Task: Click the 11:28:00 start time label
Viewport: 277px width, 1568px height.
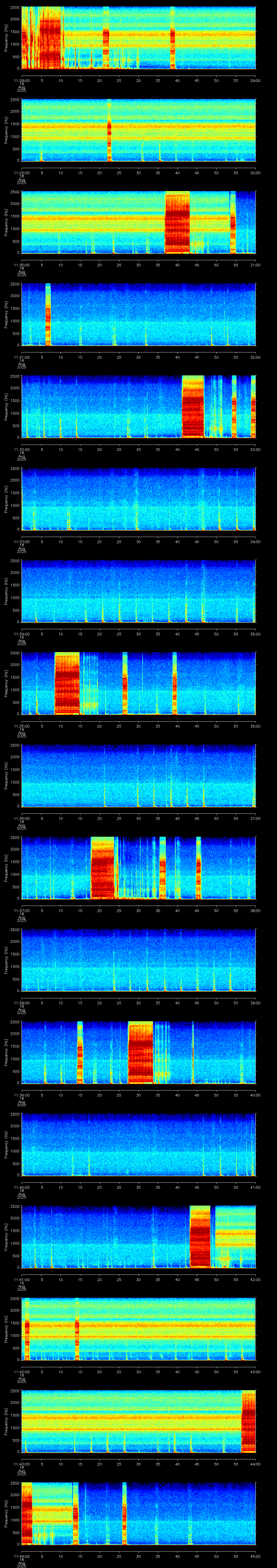Action: [21, 80]
